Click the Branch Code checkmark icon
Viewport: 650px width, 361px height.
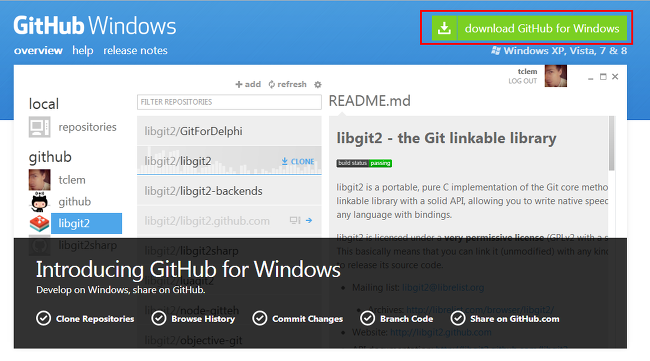(367, 318)
